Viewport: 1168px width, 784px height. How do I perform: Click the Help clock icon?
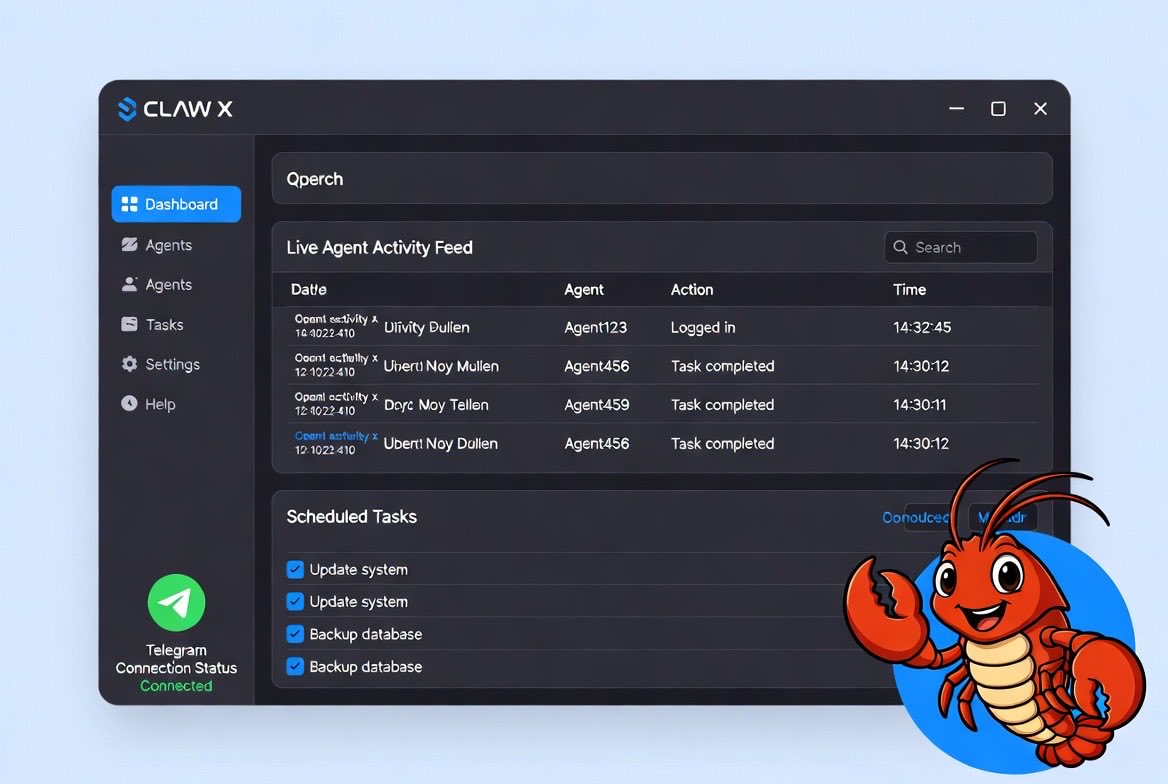[130, 403]
